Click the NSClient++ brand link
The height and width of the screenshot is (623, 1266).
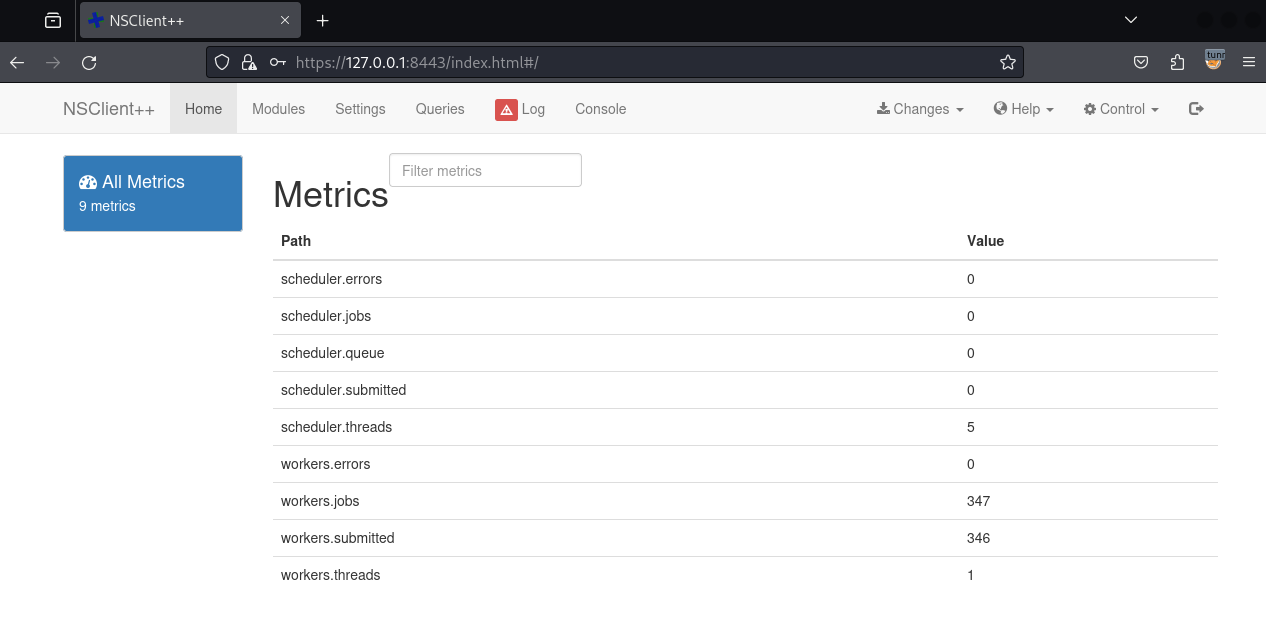108,109
